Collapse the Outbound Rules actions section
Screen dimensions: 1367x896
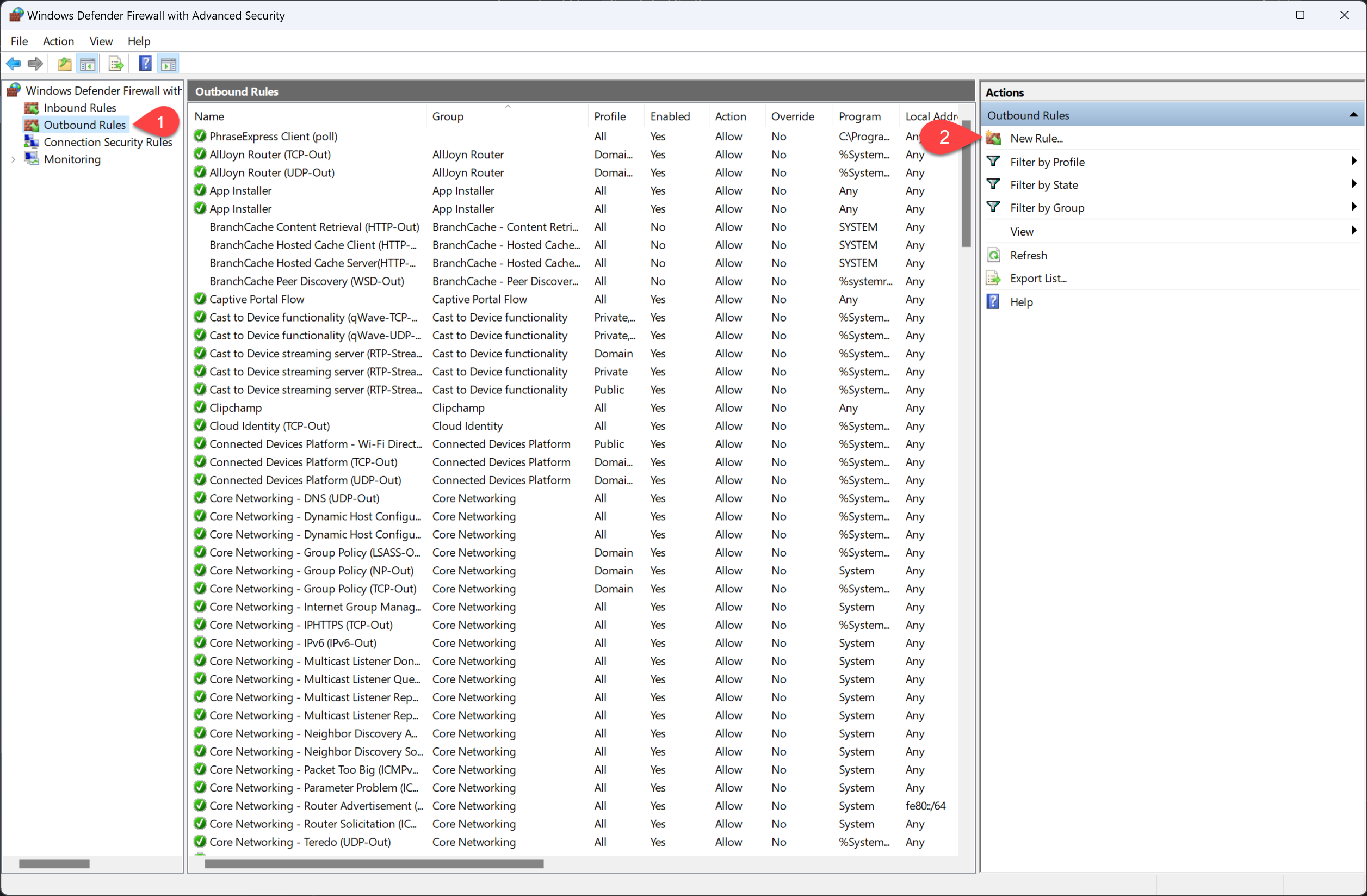[x=1353, y=115]
